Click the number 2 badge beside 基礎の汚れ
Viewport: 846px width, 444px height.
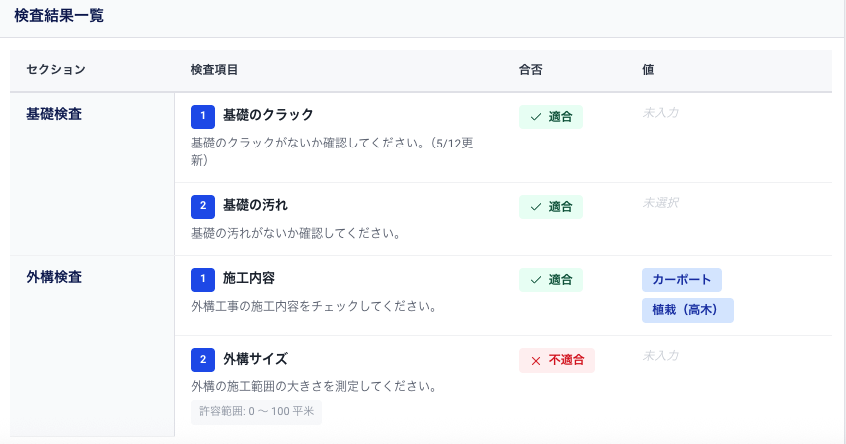(203, 206)
